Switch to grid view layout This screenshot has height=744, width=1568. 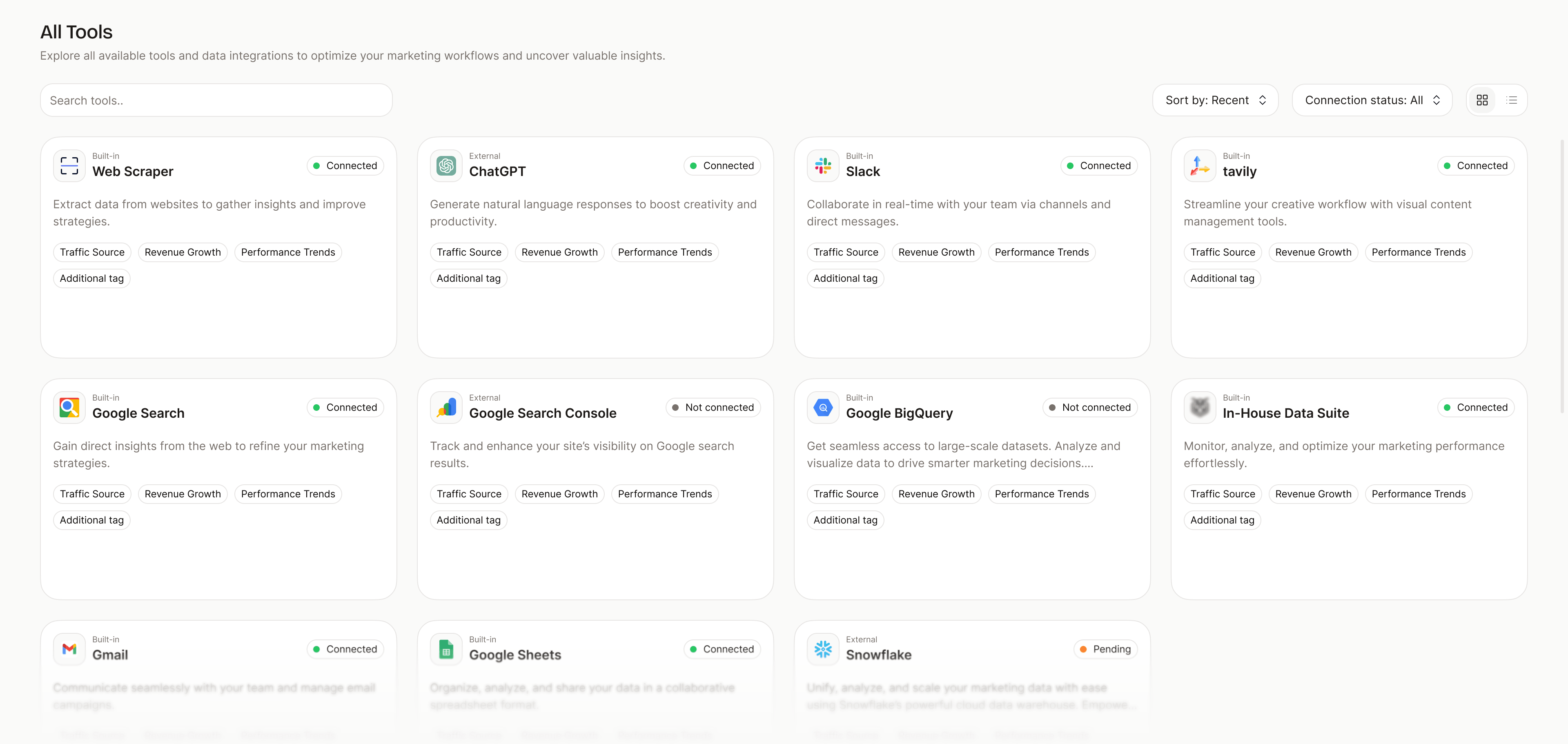[1482, 100]
